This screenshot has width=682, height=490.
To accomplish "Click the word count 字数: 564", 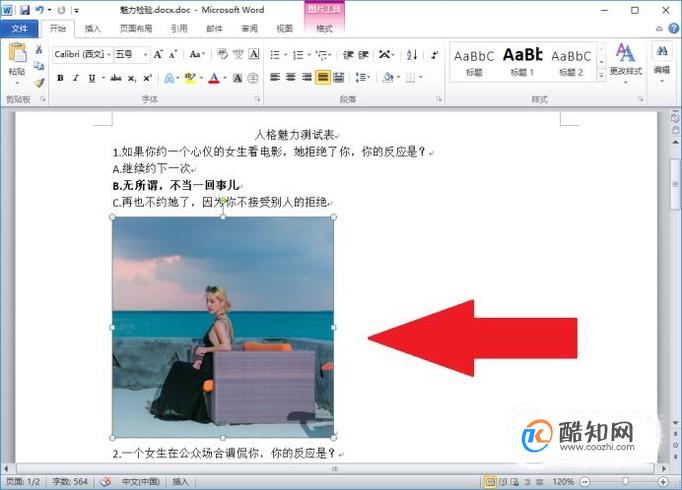I will 70,482.
